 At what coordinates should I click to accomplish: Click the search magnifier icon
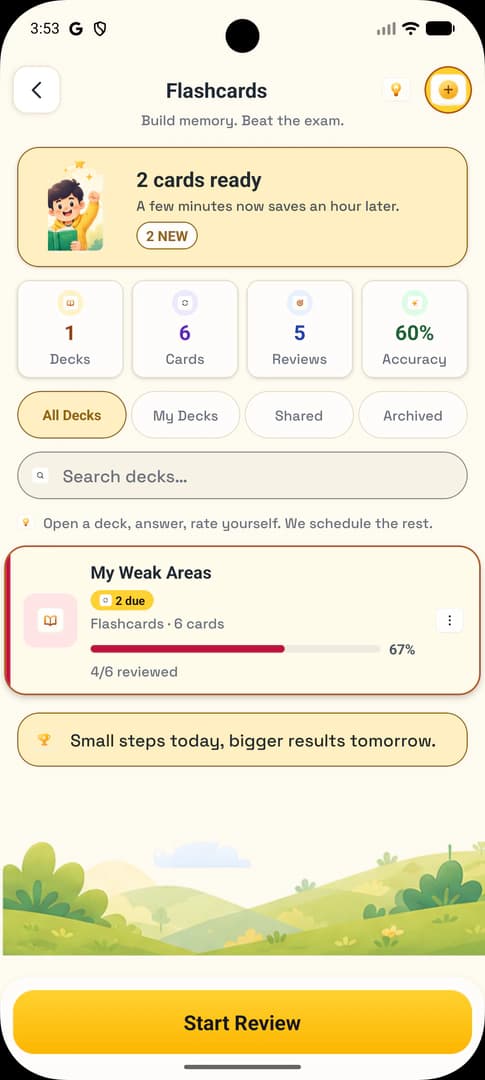point(41,475)
